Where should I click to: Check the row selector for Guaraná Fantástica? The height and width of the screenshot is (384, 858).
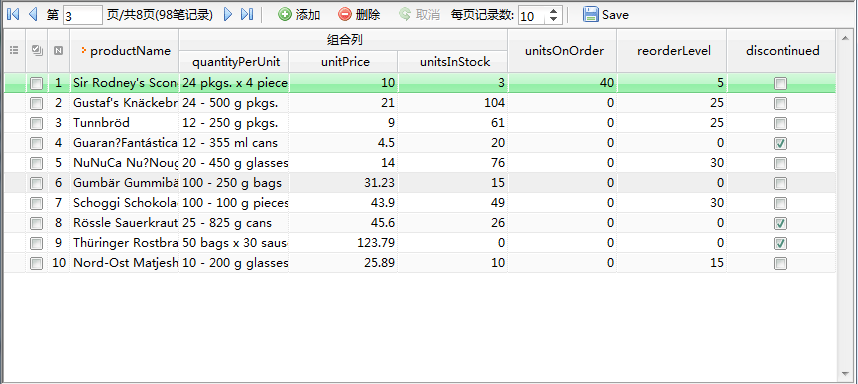point(37,143)
